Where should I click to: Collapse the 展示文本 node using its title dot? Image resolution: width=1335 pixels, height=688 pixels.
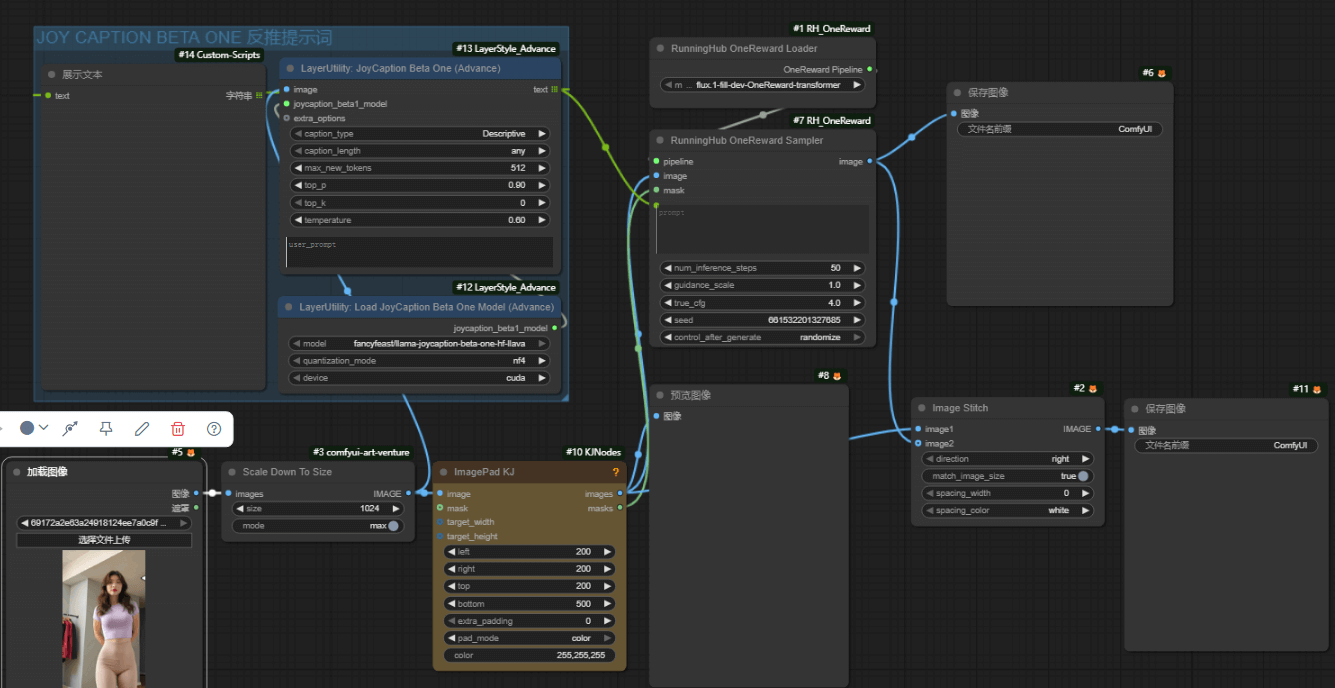(51, 74)
